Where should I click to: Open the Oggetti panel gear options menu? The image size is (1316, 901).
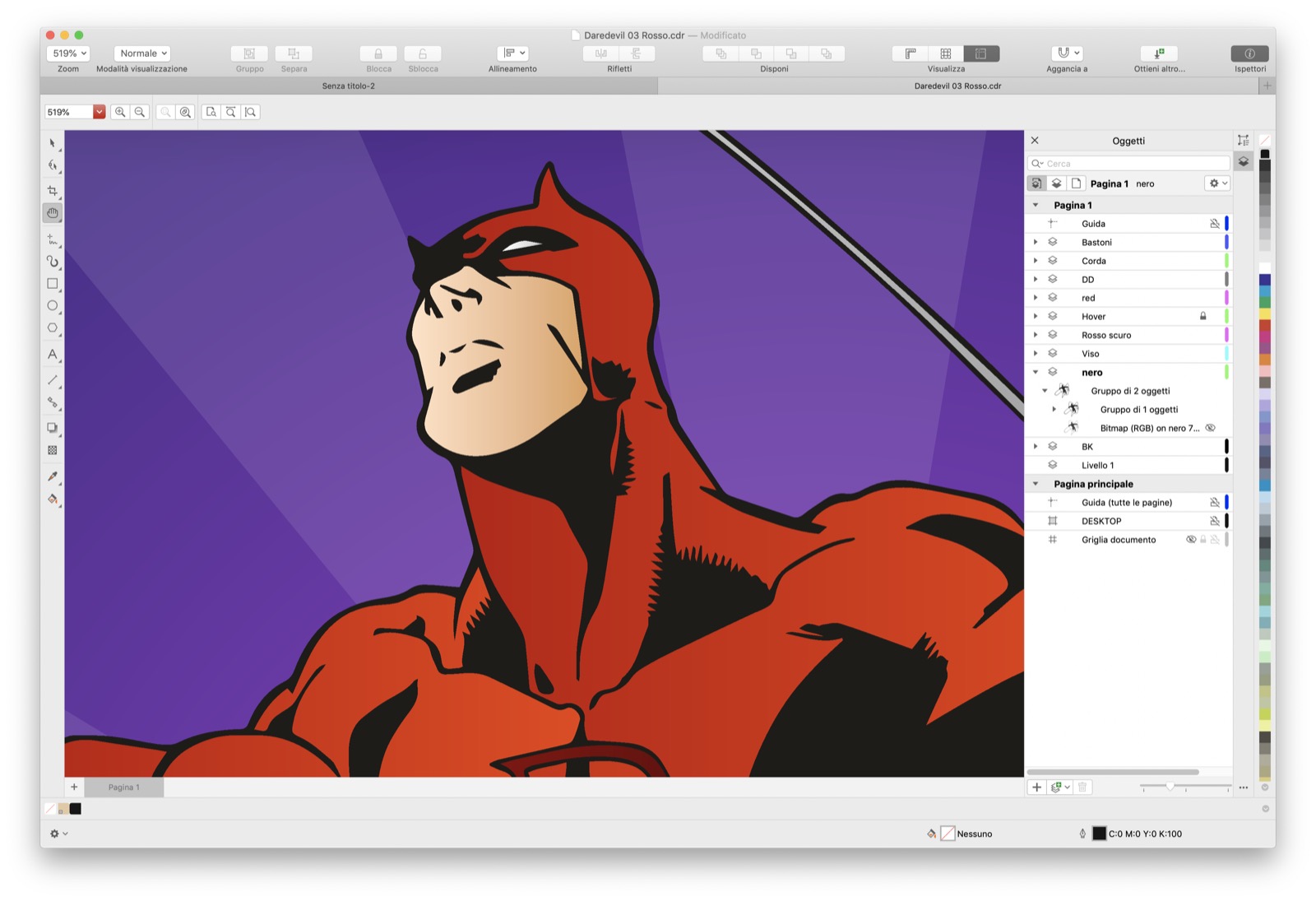[x=1217, y=183]
